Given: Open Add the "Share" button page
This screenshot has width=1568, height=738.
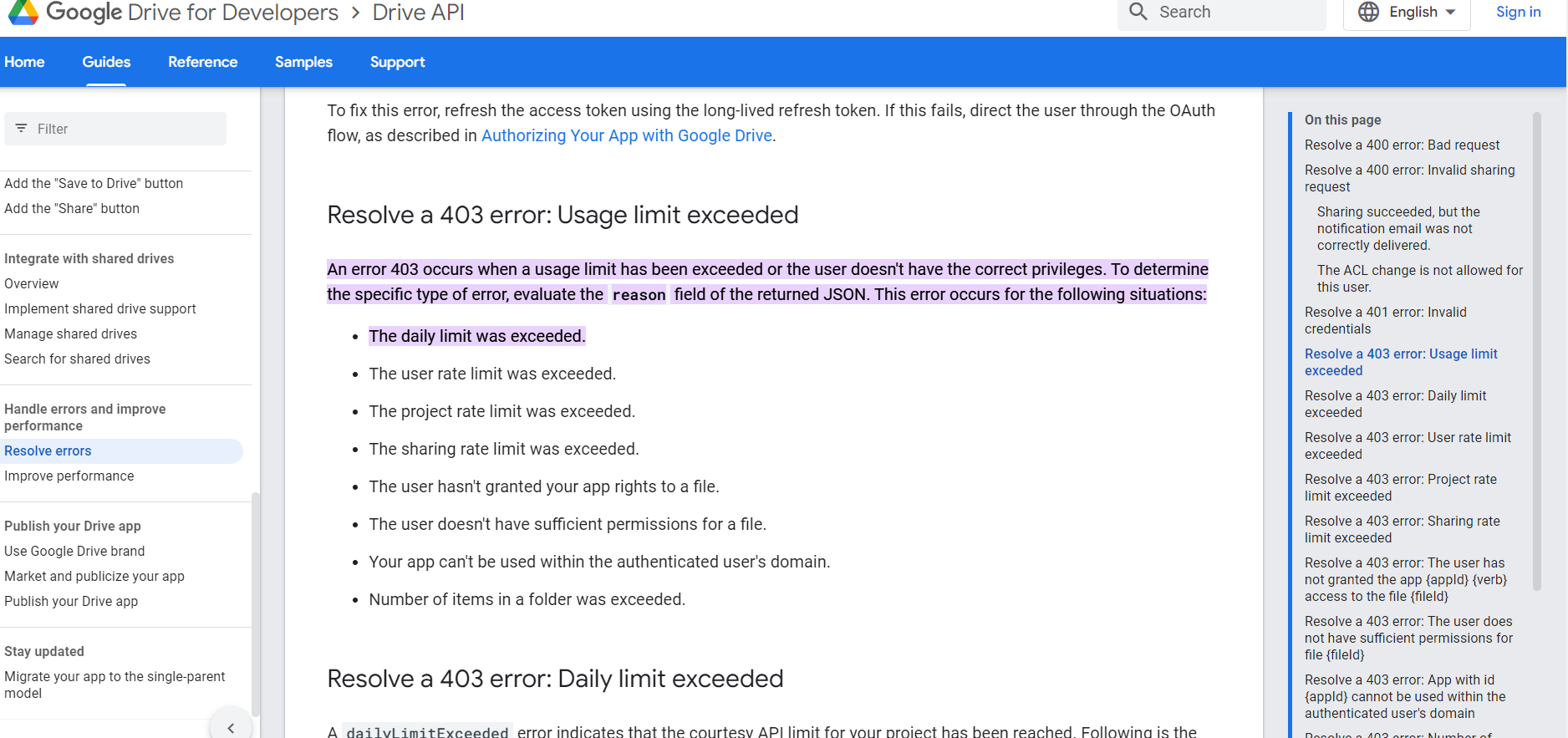Looking at the screenshot, I should pos(72,208).
